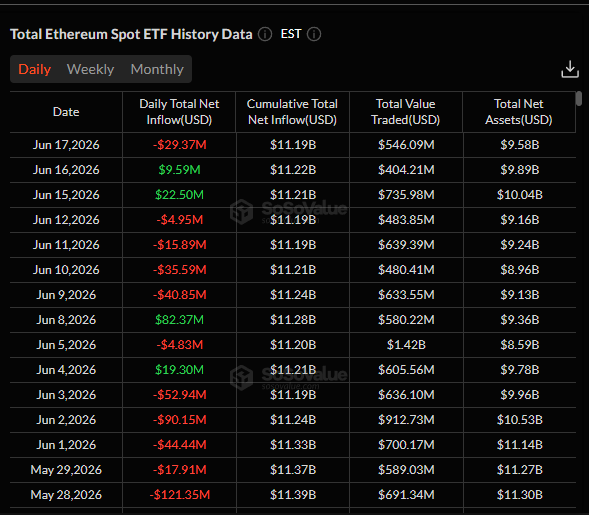Select the Jun 10,2026 date cell
This screenshot has height=515, width=589.
66,270
